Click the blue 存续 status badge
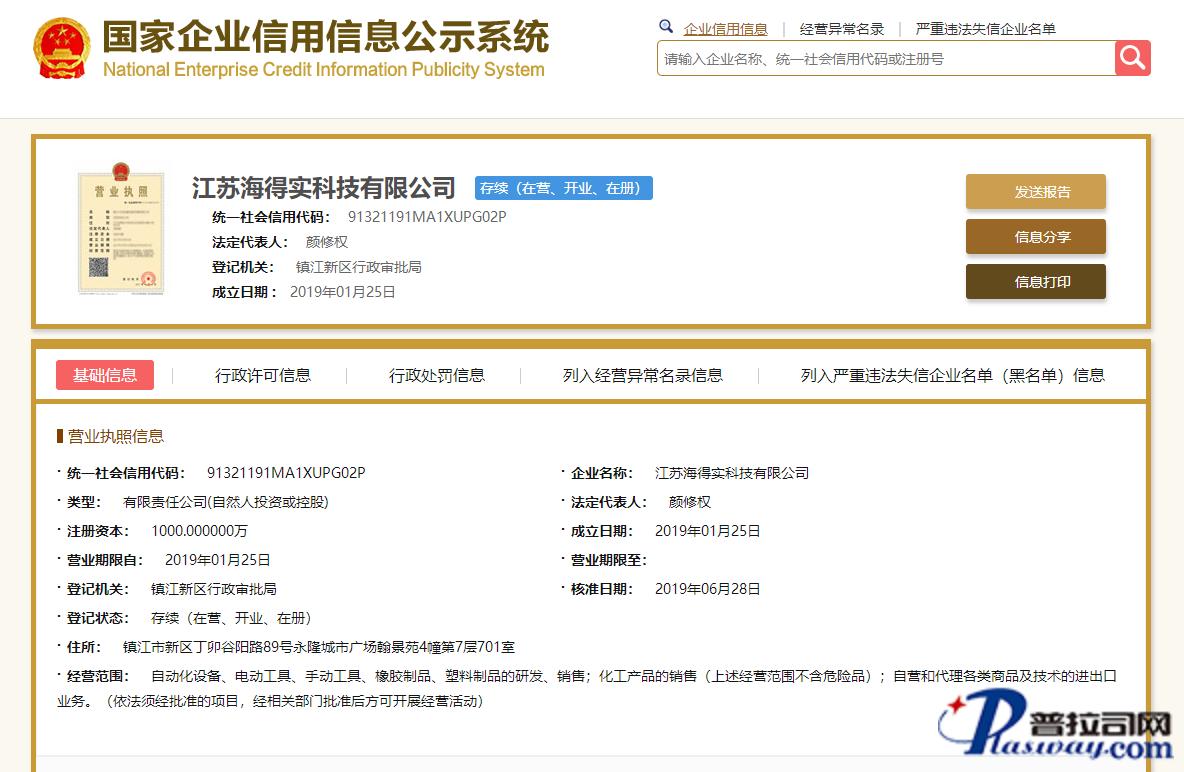The image size is (1184, 772). (563, 188)
